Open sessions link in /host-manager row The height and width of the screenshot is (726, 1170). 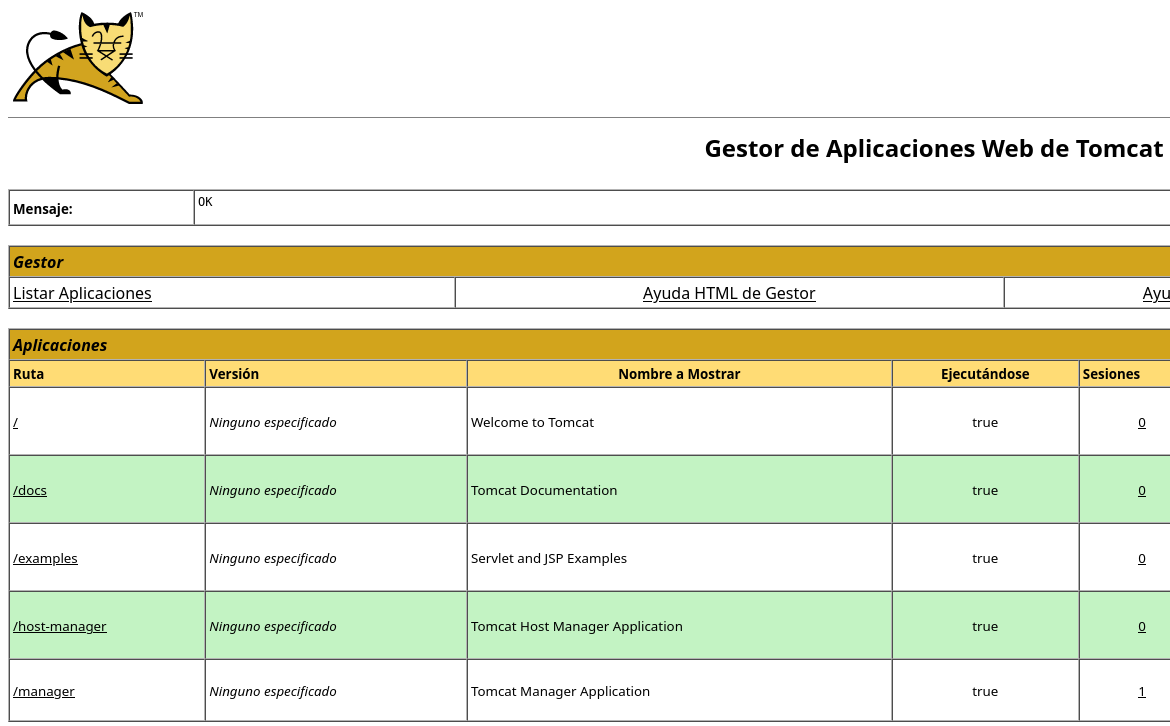click(1141, 626)
